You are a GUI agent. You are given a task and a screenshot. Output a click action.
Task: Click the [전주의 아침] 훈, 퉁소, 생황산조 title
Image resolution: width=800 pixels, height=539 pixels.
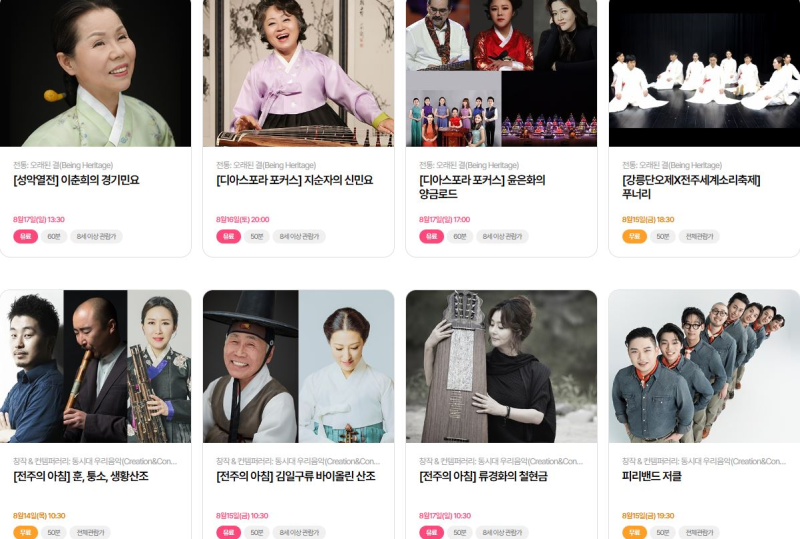pyautogui.click(x=81, y=476)
